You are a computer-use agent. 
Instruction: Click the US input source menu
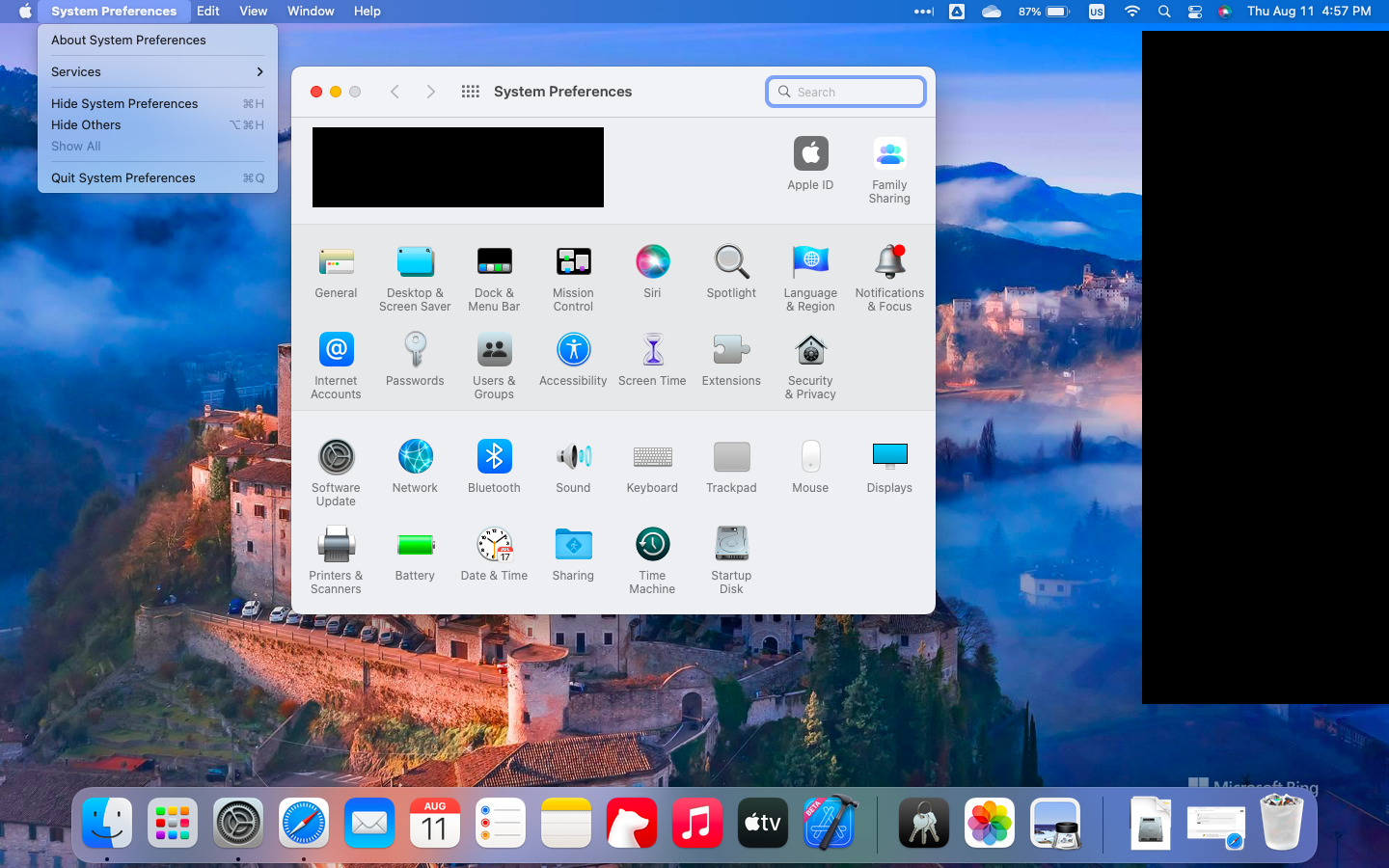(1096, 12)
